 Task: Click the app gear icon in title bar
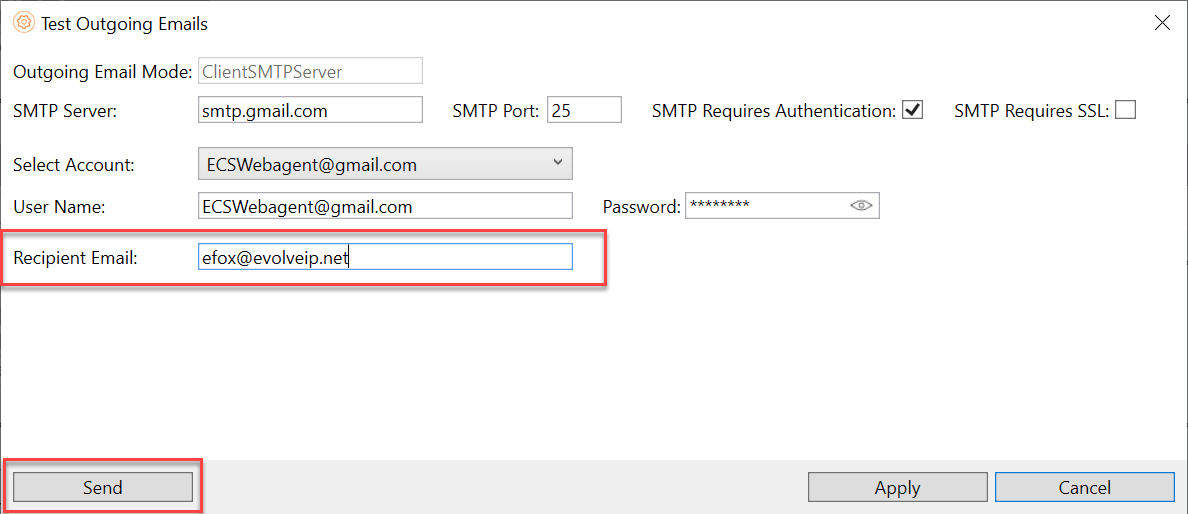pyautogui.click(x=23, y=23)
